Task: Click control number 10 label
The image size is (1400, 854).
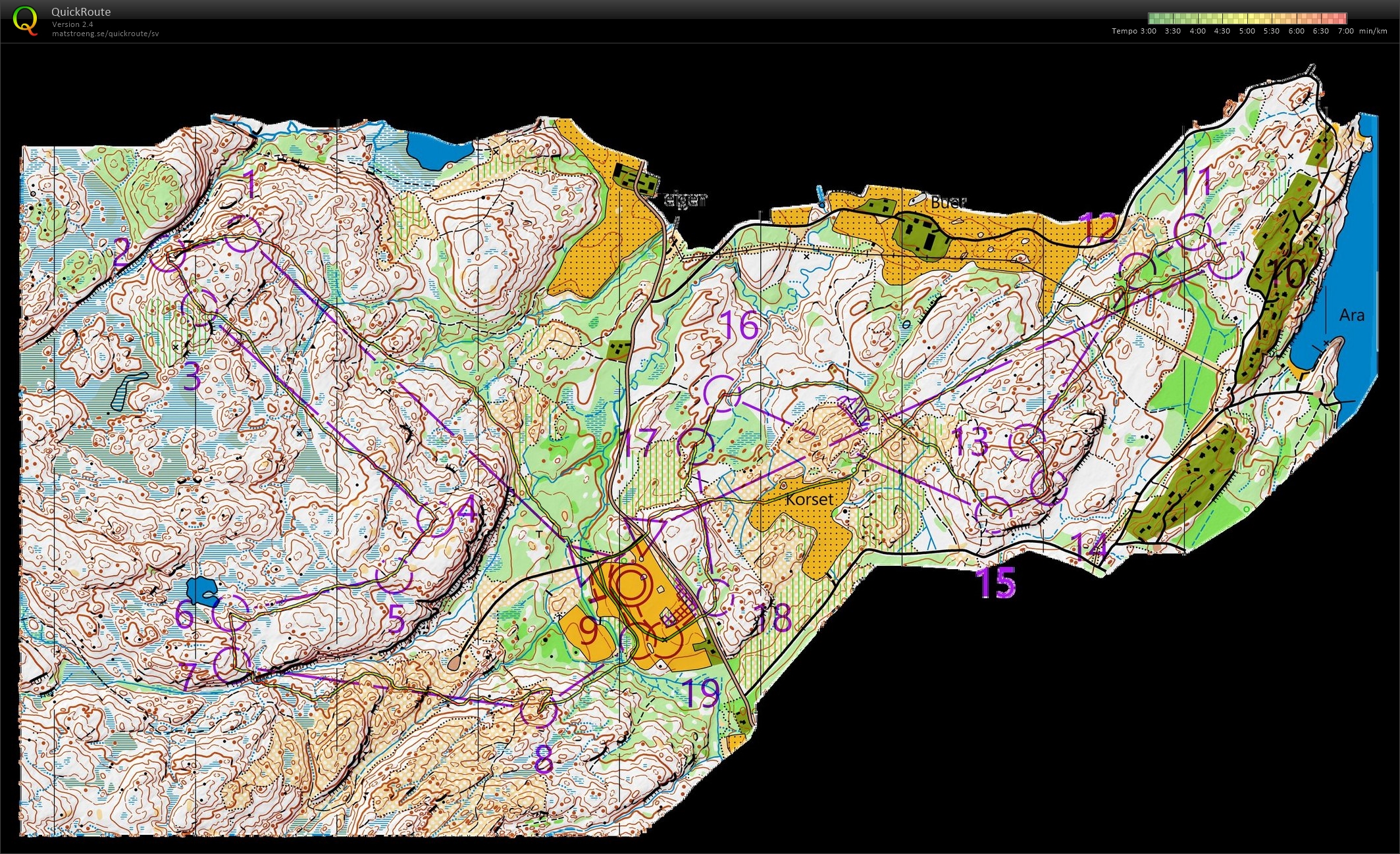Action: (1287, 272)
